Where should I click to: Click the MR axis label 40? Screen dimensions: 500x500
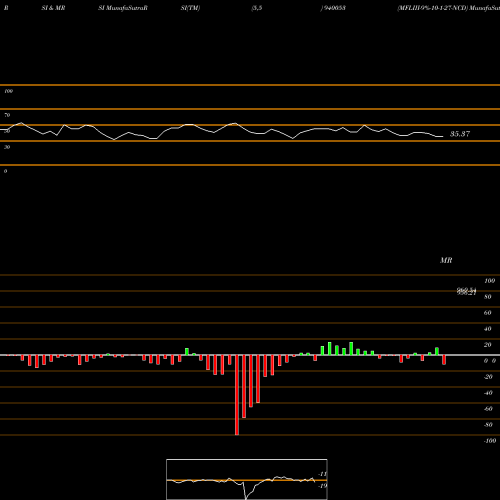click(488, 329)
